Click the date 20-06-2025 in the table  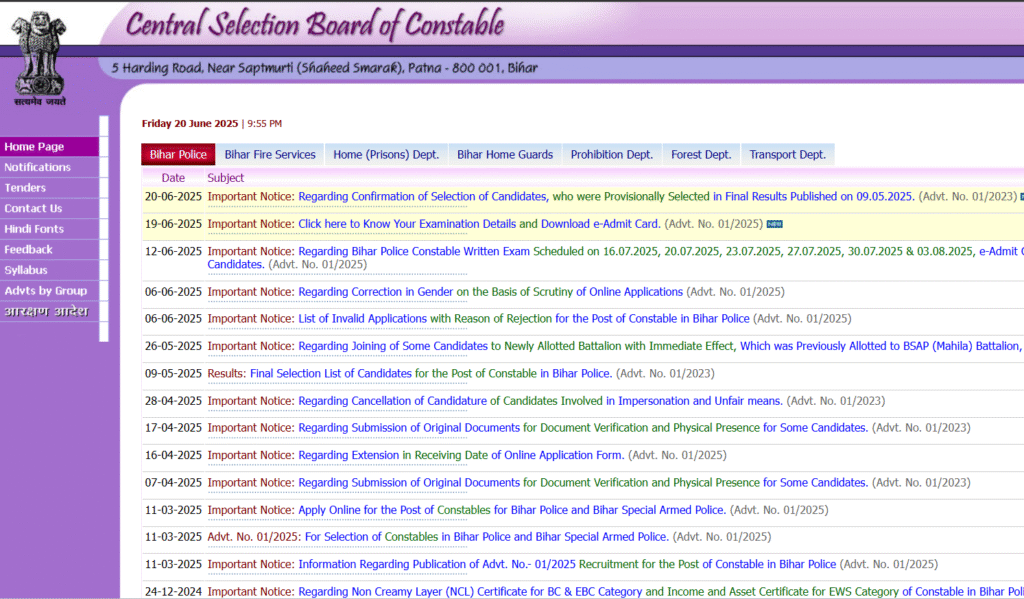point(173,197)
